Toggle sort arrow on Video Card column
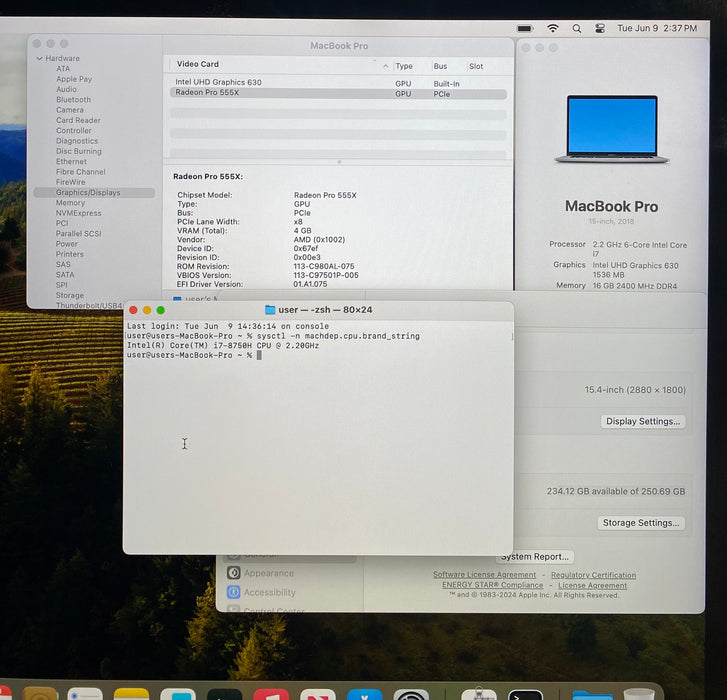The height and width of the screenshot is (700, 727). click(x=385, y=66)
